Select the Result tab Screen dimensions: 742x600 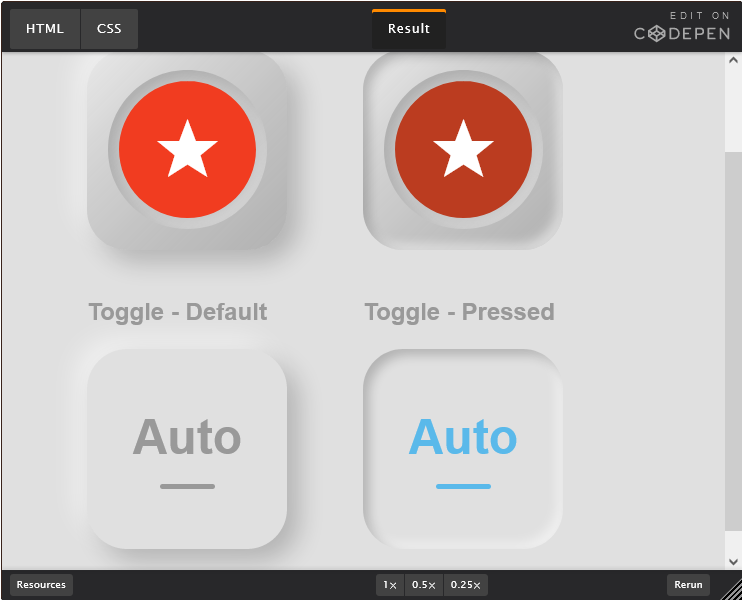coord(409,29)
